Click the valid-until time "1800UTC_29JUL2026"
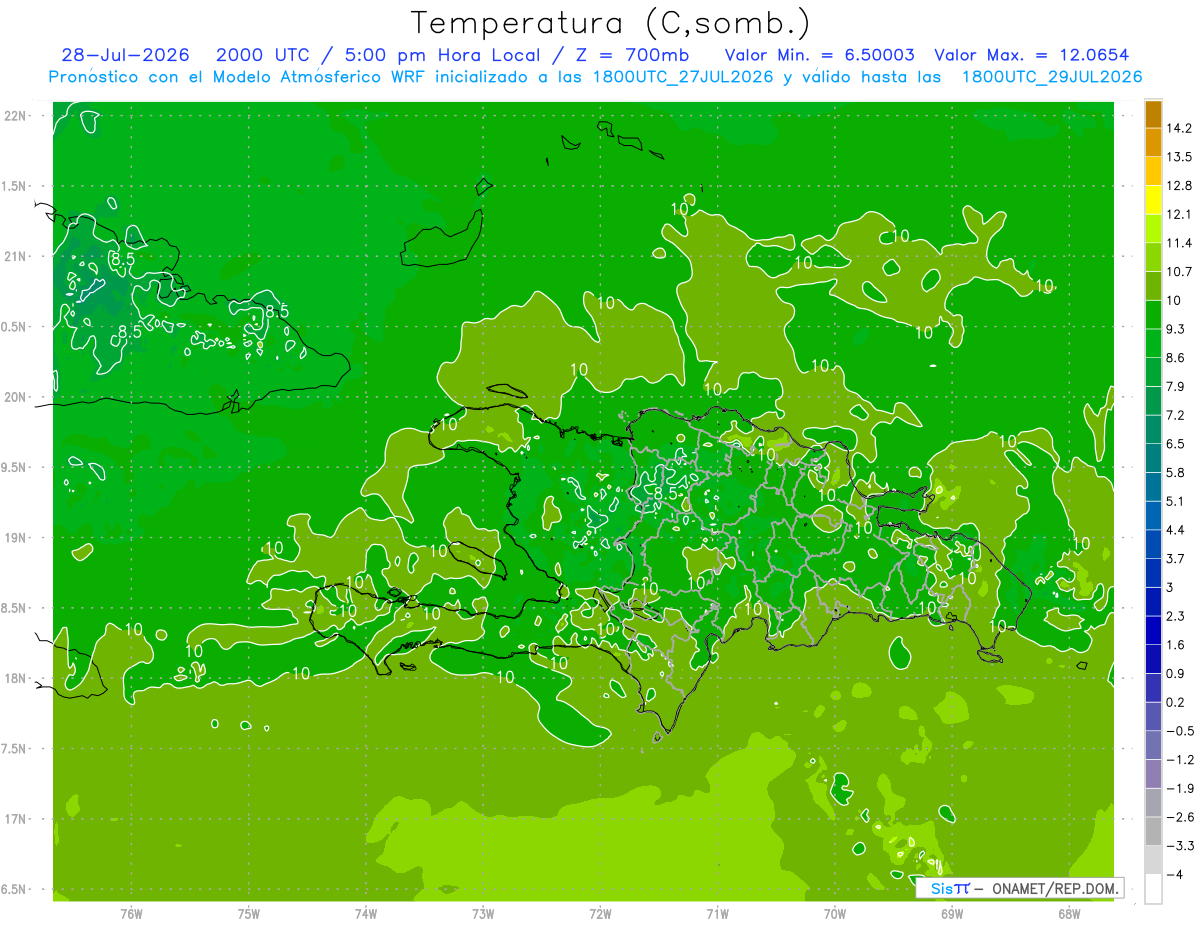This screenshot has width=1200, height=927. (1052, 77)
